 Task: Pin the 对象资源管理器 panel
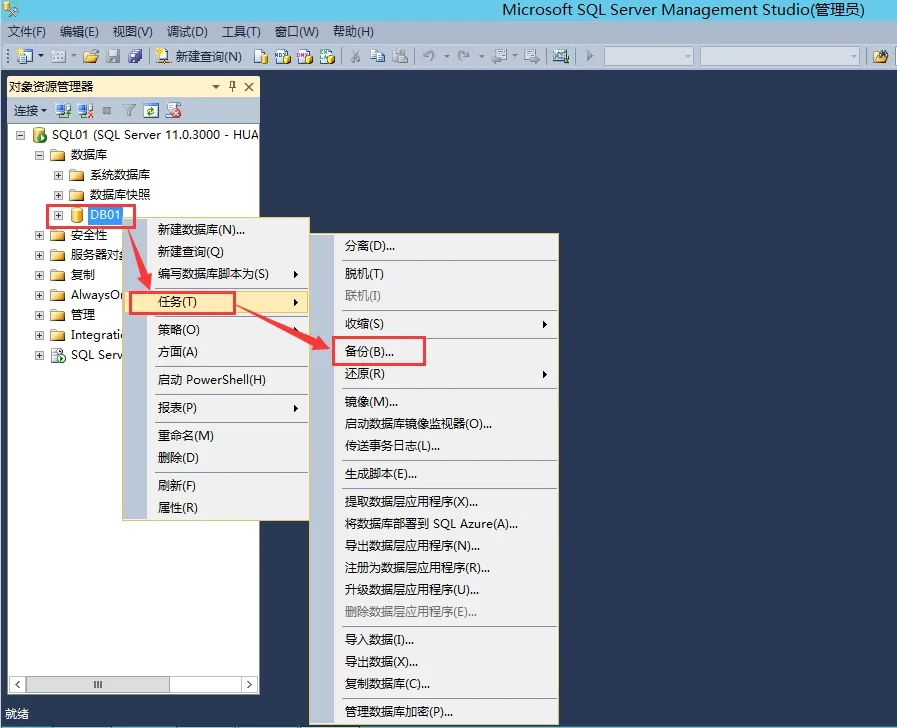tap(232, 86)
